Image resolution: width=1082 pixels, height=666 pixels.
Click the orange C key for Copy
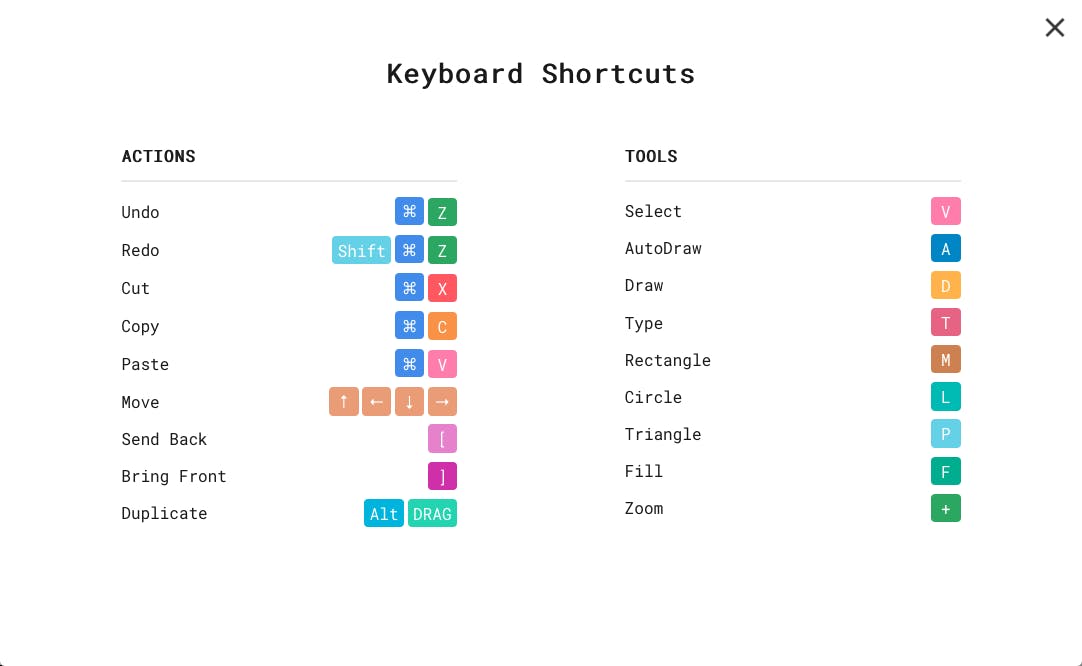(442, 326)
